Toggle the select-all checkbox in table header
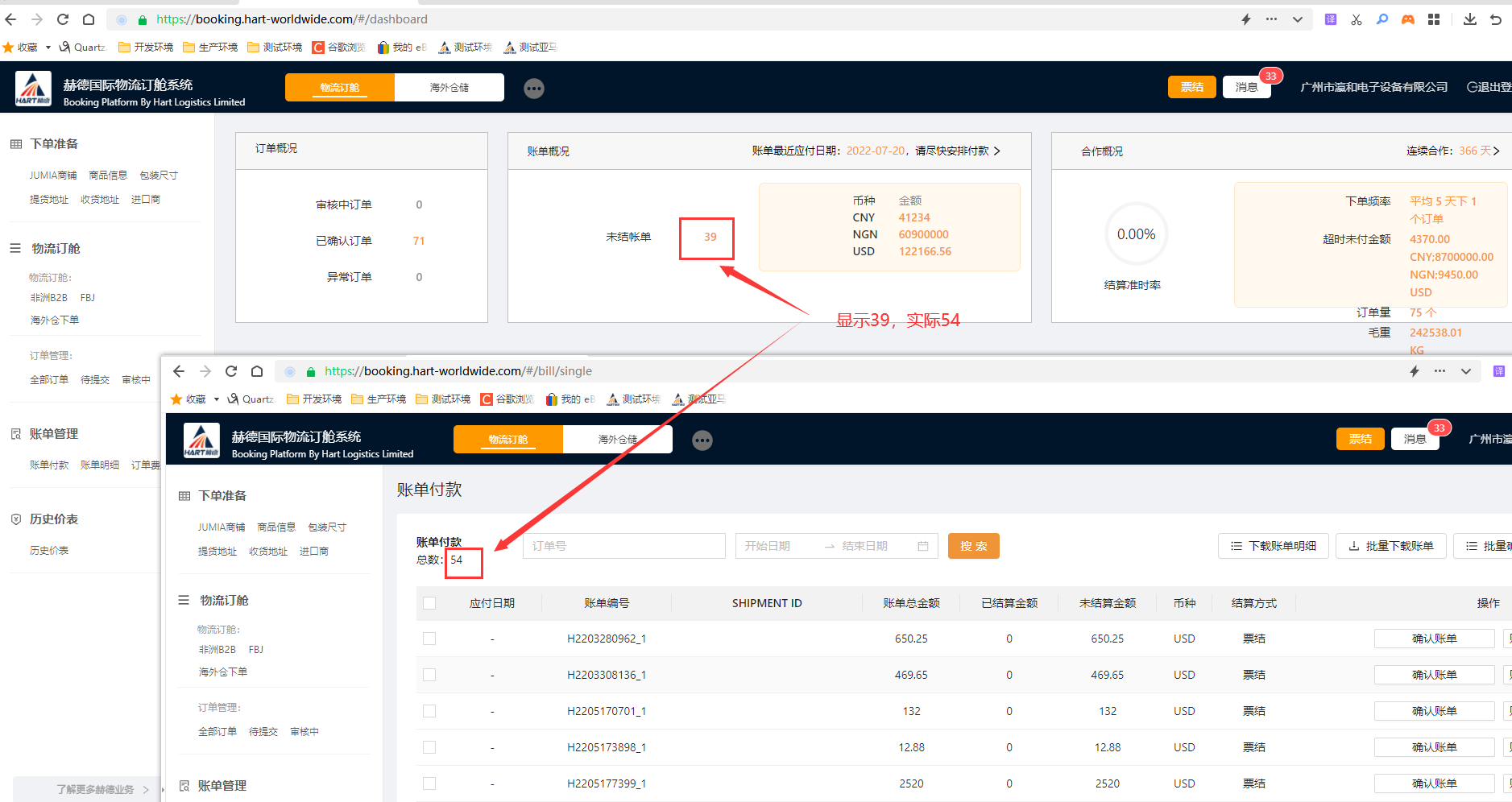Viewport: 1512px width, 802px height. 429,603
